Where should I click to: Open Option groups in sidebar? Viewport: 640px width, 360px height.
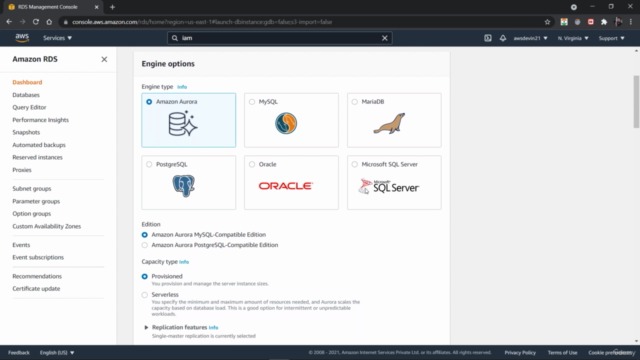(x=32, y=213)
